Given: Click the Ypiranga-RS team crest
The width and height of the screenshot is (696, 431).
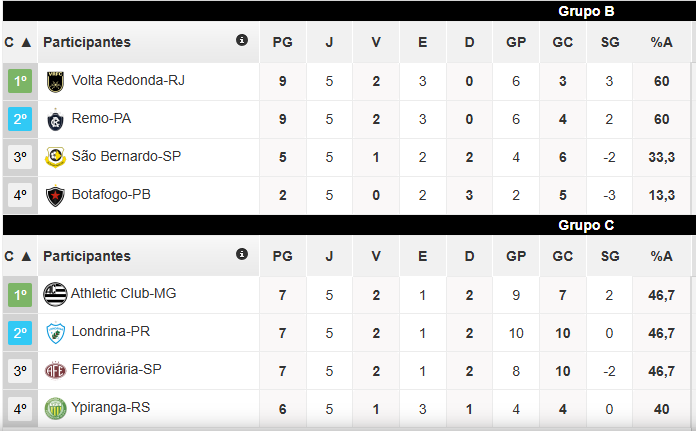Looking at the screenshot, I should pyautogui.click(x=55, y=408).
